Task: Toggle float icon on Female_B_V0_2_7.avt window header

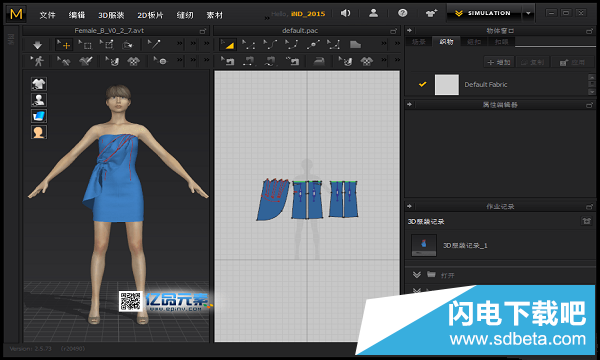Action: [x=203, y=31]
